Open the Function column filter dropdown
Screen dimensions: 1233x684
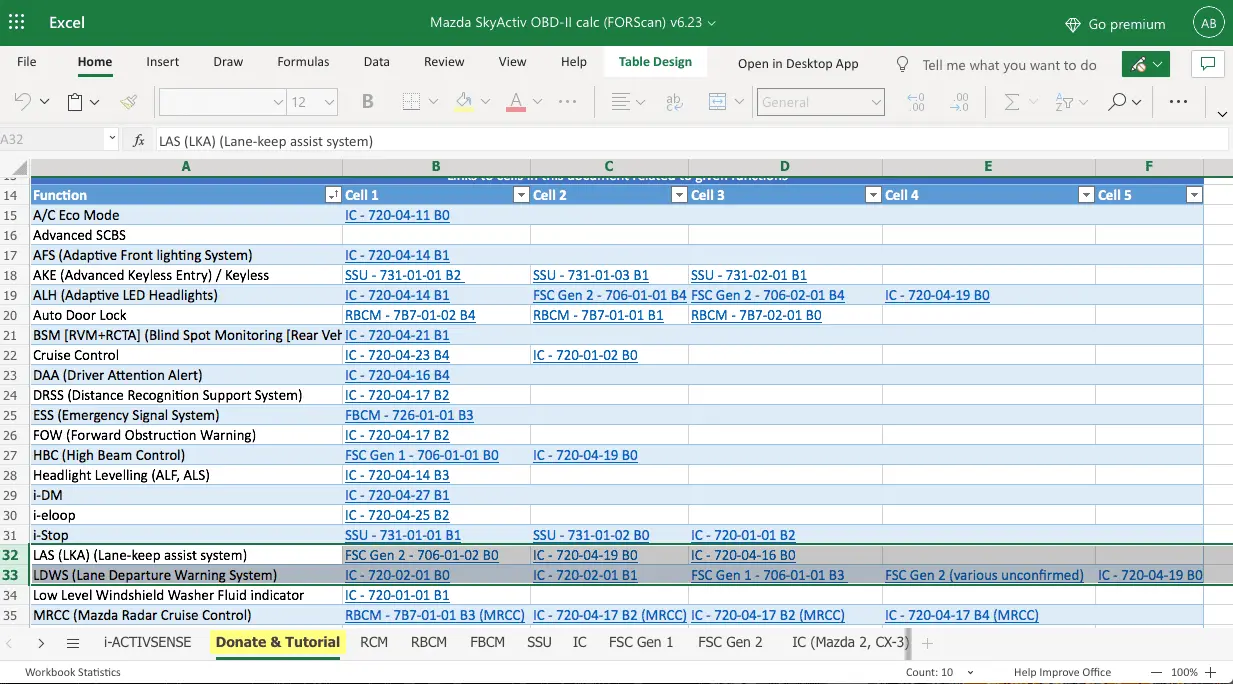(334, 195)
